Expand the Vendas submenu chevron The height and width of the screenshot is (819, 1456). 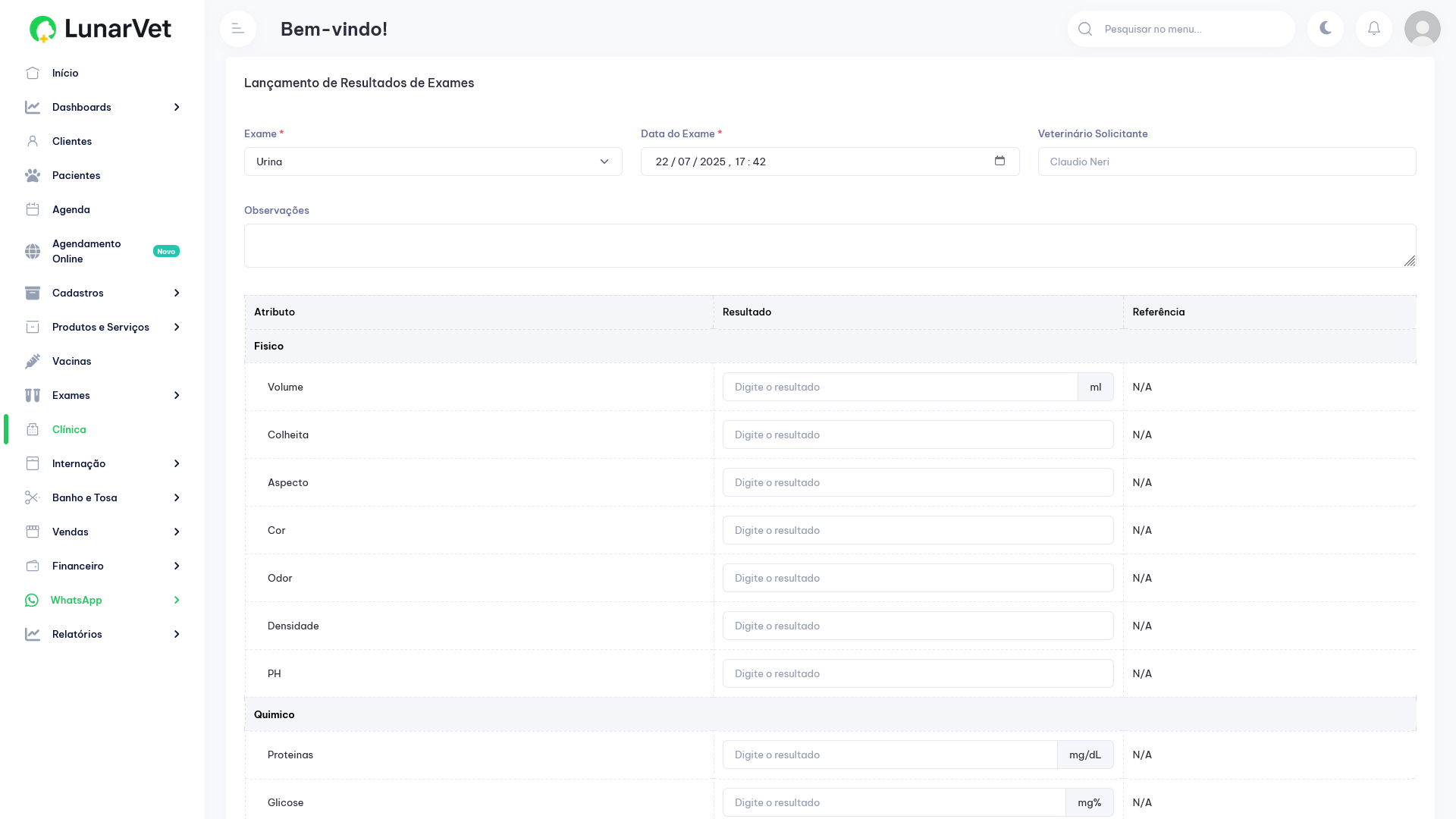[177, 532]
